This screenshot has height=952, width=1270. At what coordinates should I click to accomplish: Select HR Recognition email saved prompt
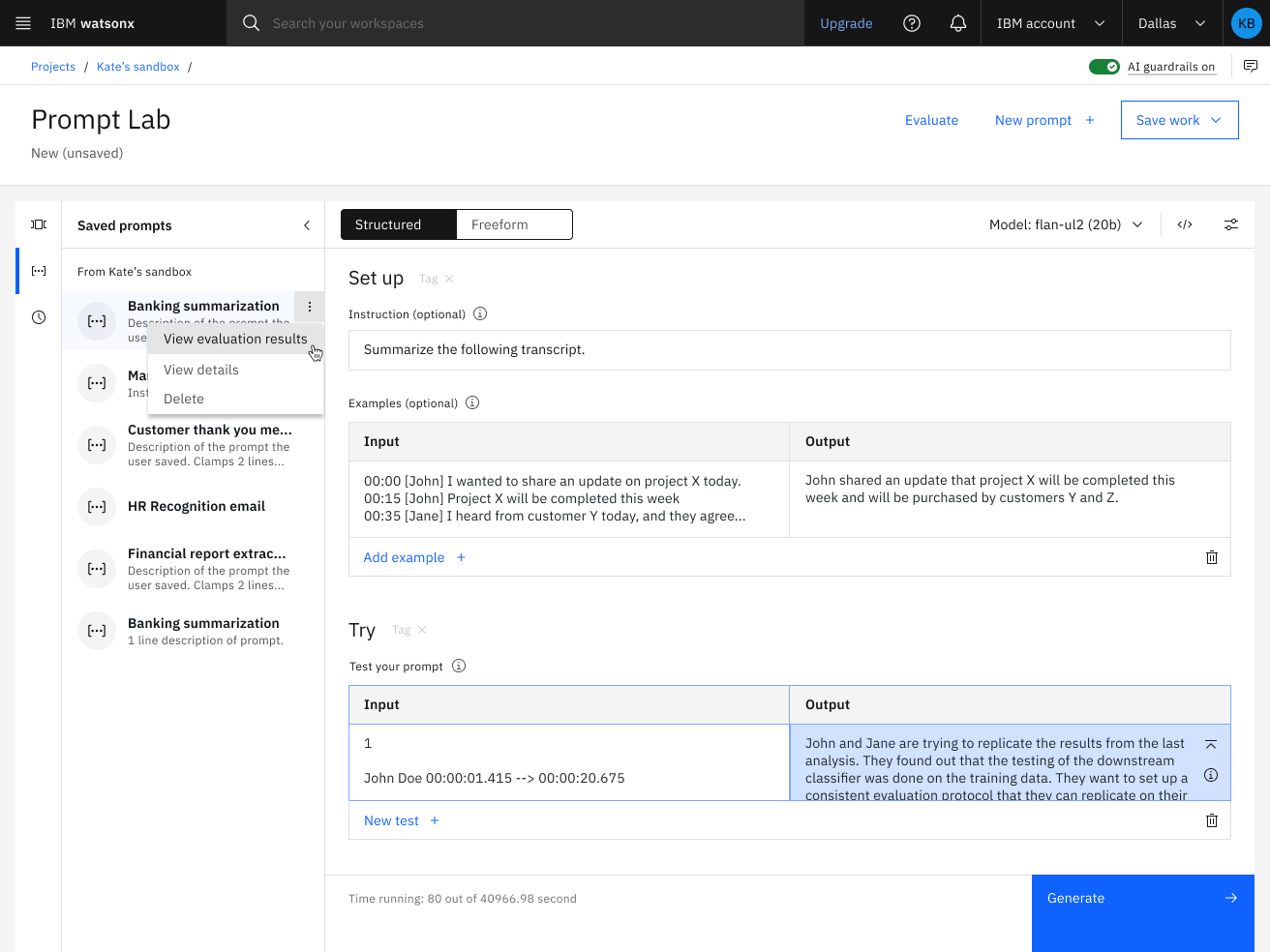pyautogui.click(x=194, y=507)
